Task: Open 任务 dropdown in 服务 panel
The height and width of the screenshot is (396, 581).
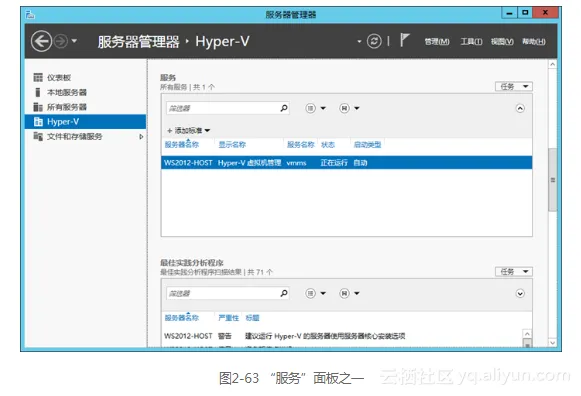Action: coord(514,86)
